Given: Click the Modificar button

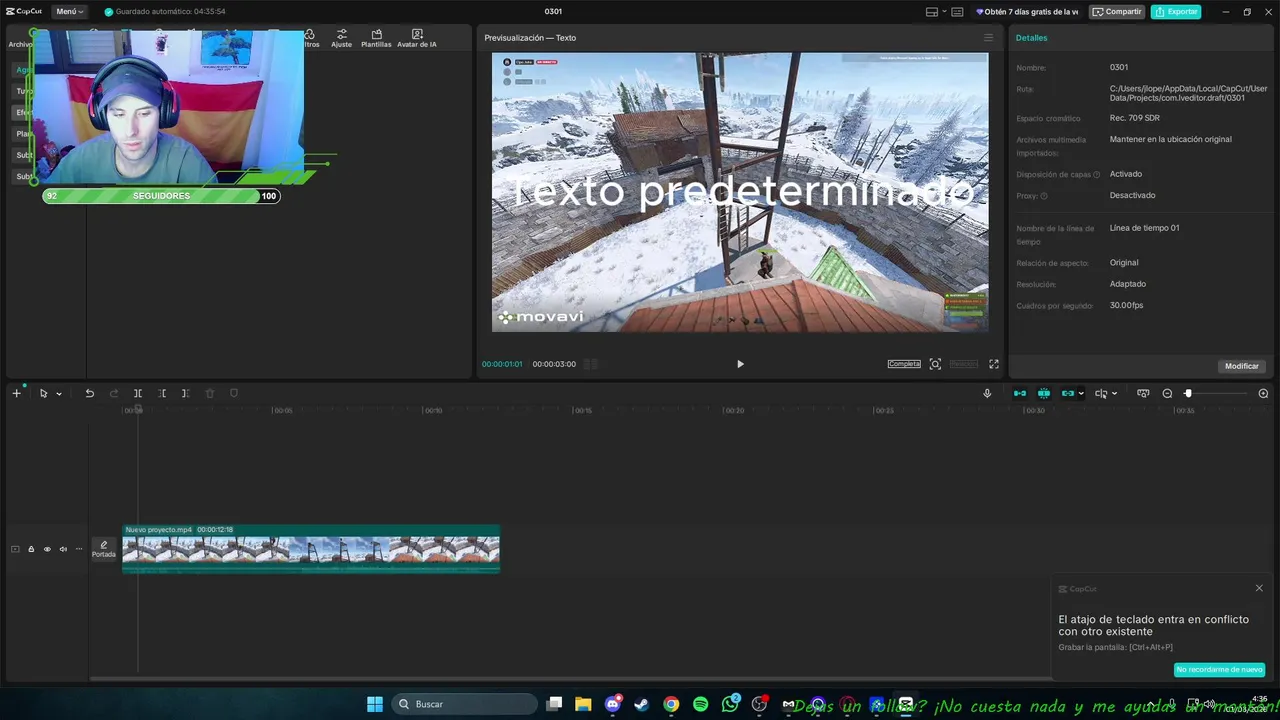Looking at the screenshot, I should 1242,366.
